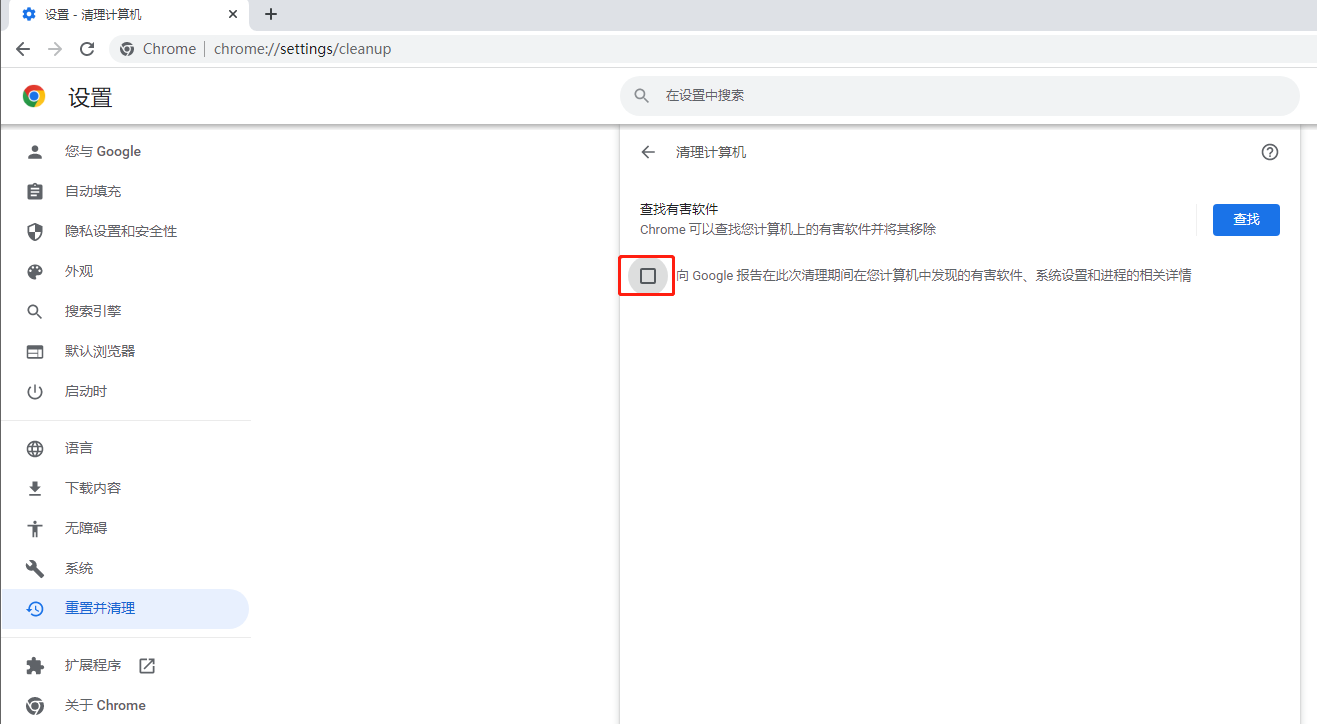Select 自动填充 in the sidebar
The height and width of the screenshot is (724, 1317).
(93, 191)
